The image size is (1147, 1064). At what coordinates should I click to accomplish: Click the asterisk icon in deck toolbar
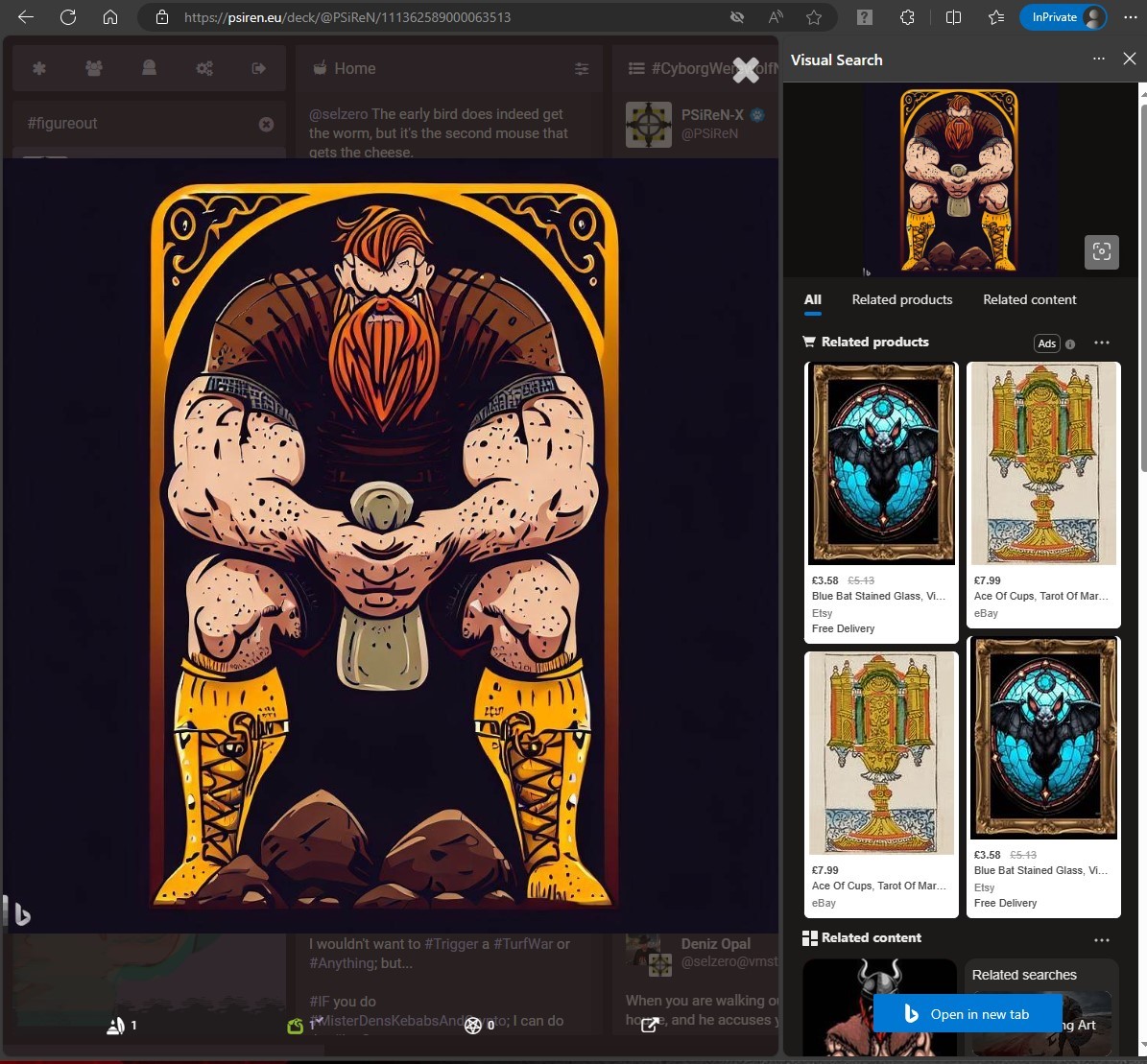[39, 68]
